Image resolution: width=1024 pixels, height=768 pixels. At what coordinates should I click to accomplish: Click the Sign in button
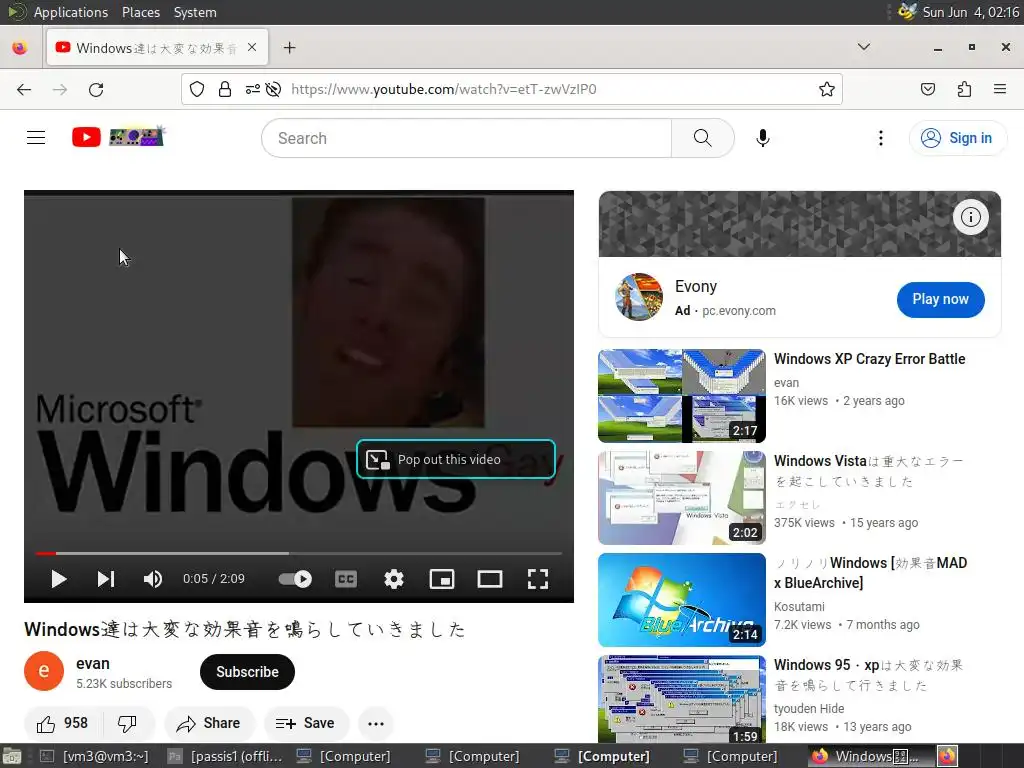coord(957,138)
